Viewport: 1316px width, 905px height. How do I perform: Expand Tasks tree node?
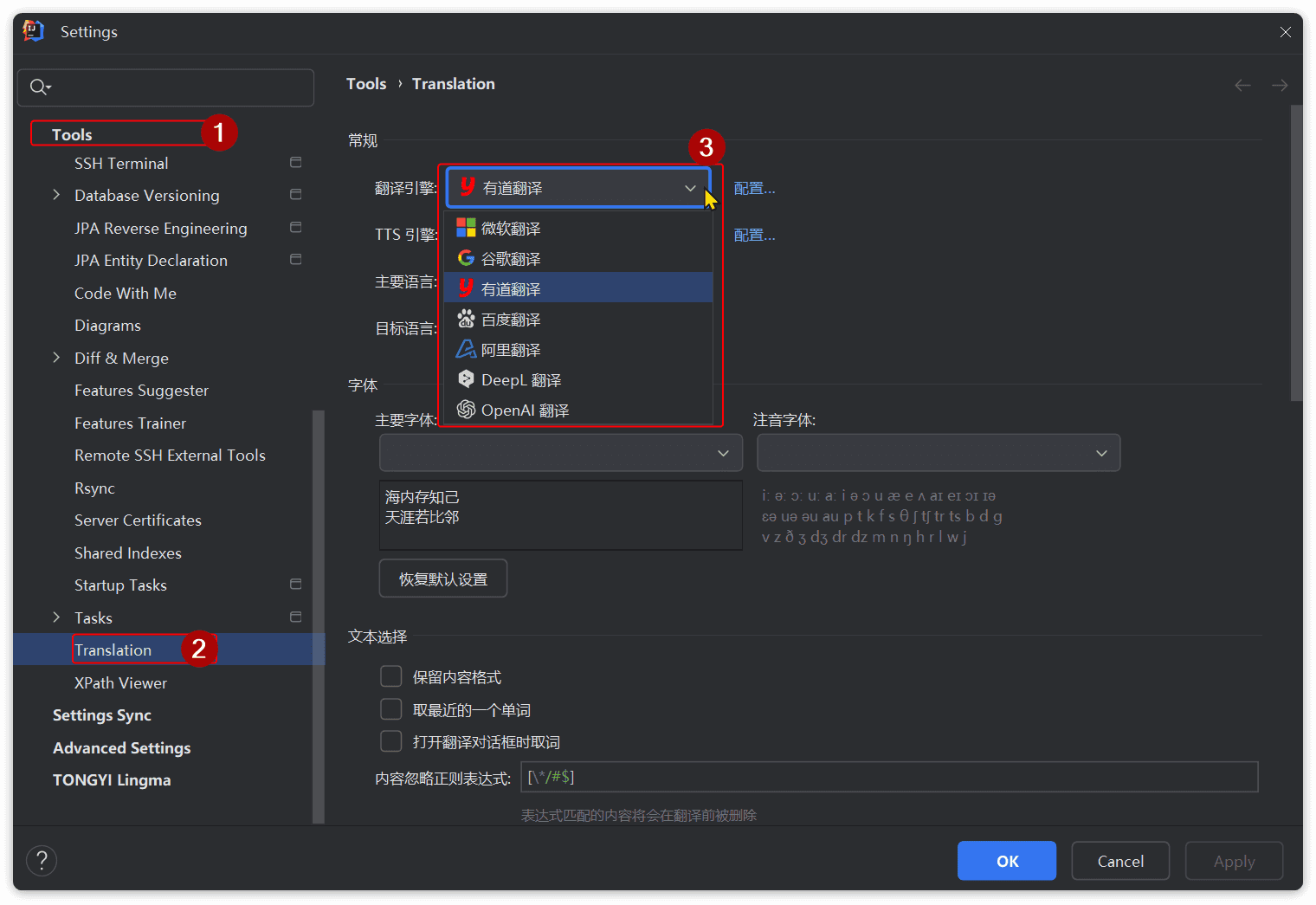(x=56, y=617)
